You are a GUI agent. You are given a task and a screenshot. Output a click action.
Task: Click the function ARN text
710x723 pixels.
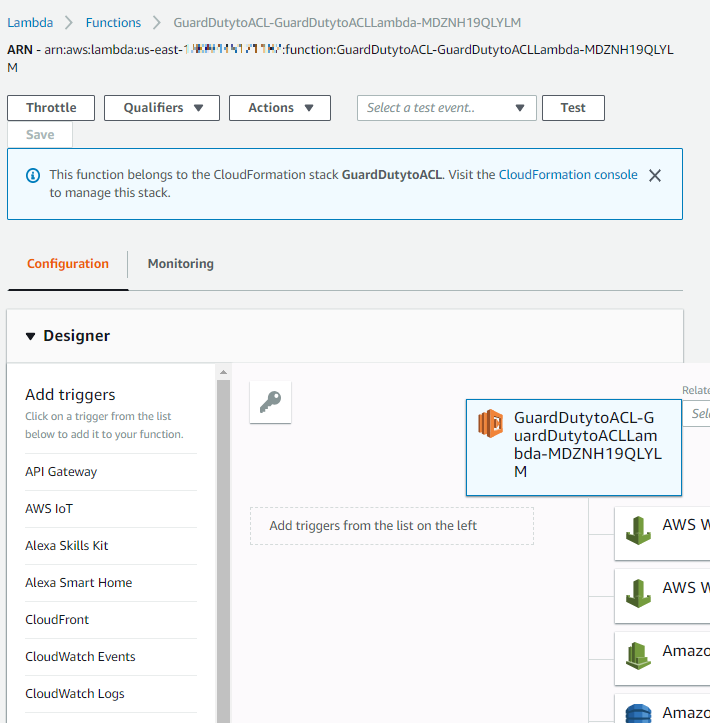coord(340,58)
